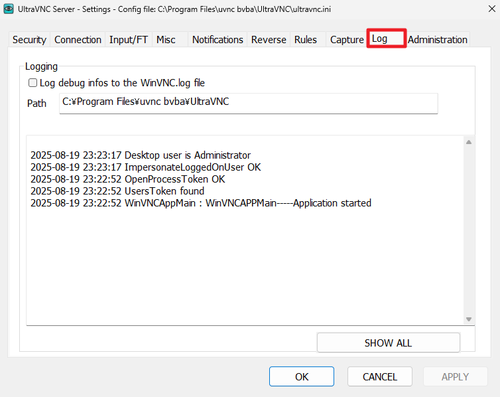Viewport: 500px width, 397px height.
Task: Click scroll up arrow in log view
Action: pyautogui.click(x=469, y=142)
